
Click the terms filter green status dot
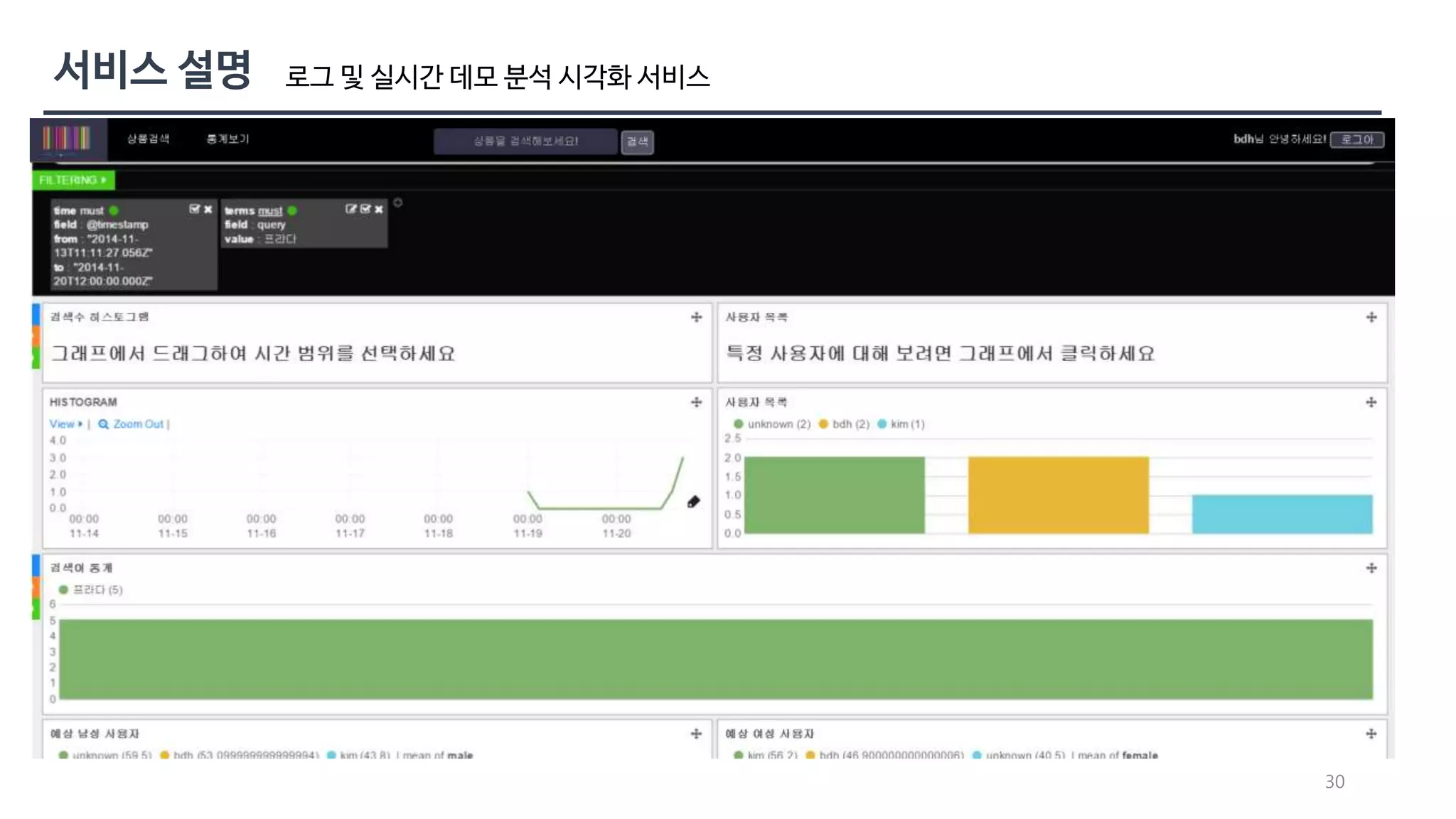click(292, 210)
